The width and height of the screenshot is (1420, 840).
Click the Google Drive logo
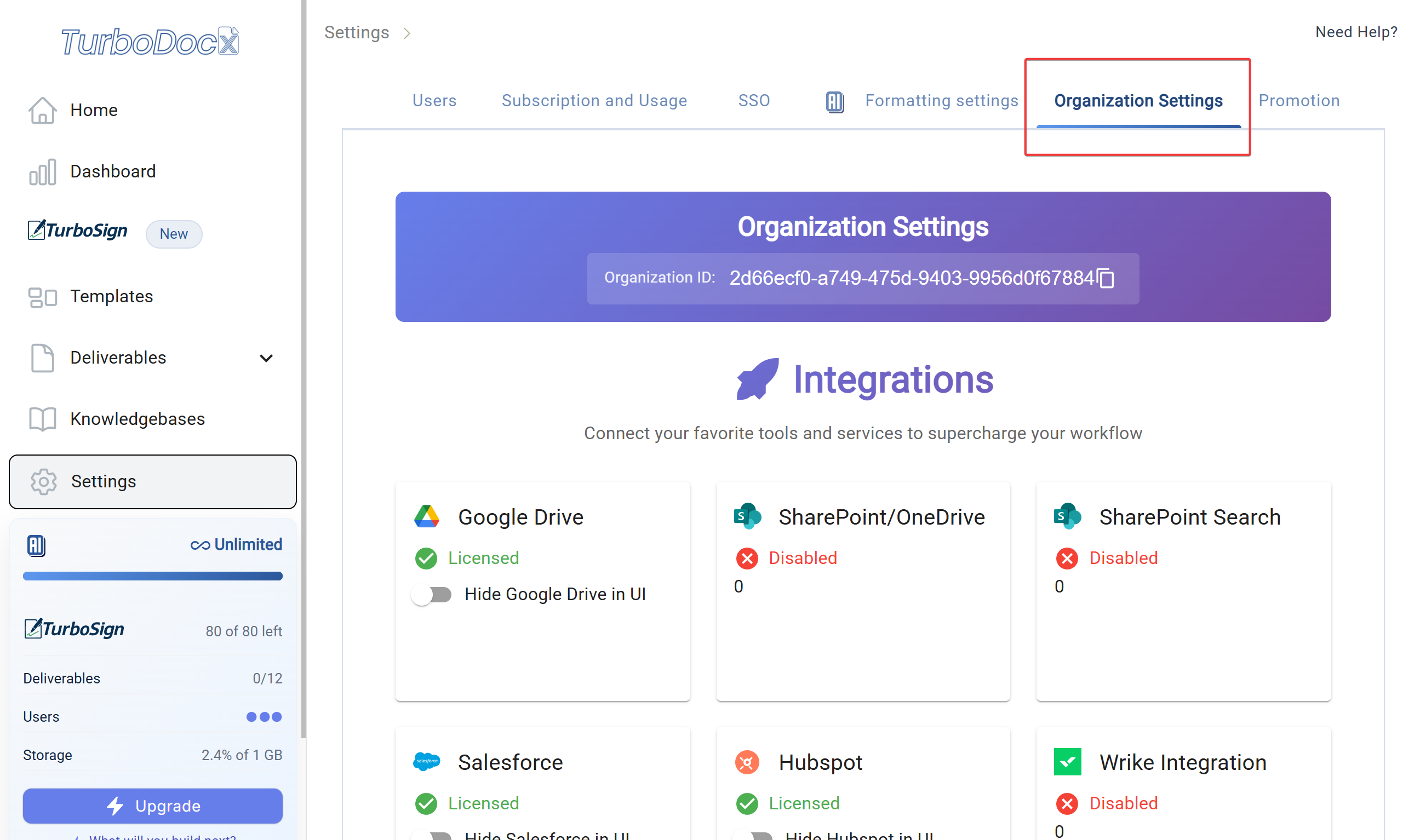(x=426, y=516)
